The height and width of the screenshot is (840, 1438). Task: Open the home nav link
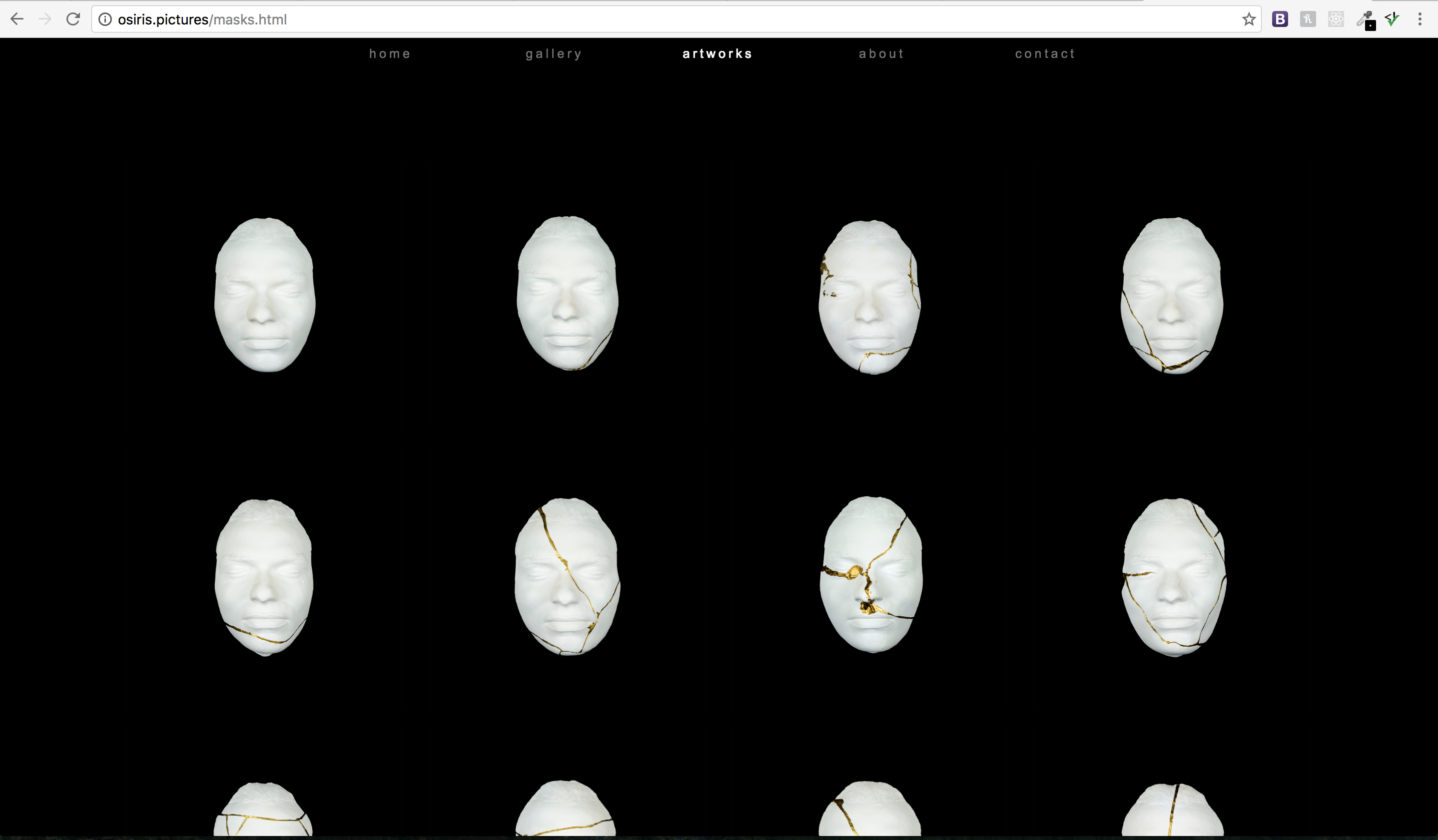click(390, 53)
